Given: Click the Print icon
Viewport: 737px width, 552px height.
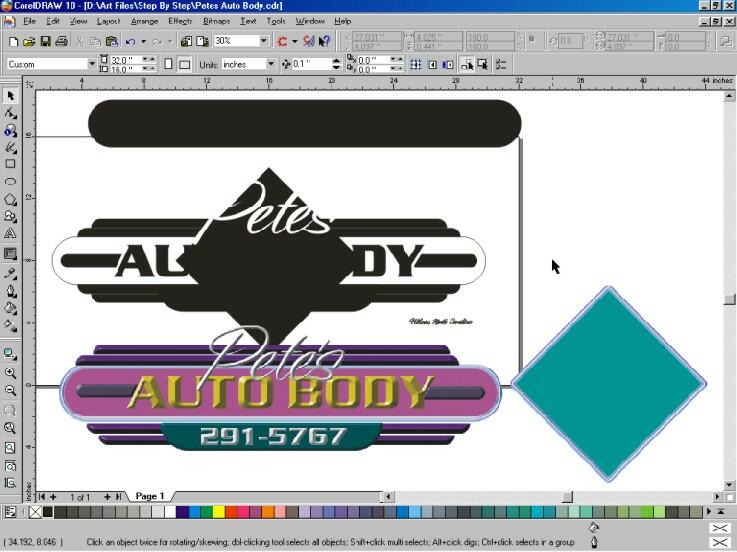Looking at the screenshot, I should [x=61, y=41].
